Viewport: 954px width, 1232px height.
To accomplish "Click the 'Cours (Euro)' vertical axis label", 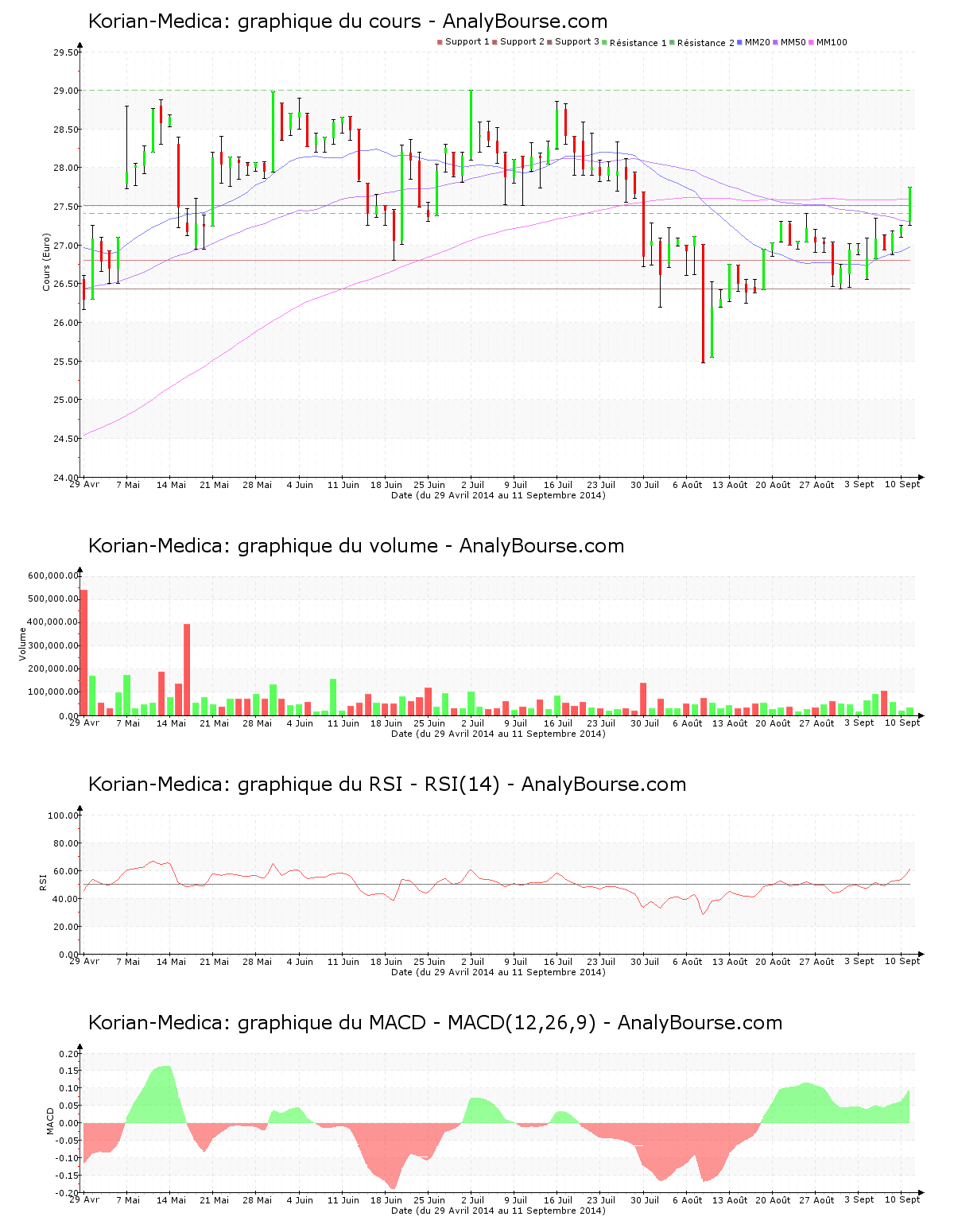I will pos(46,262).
